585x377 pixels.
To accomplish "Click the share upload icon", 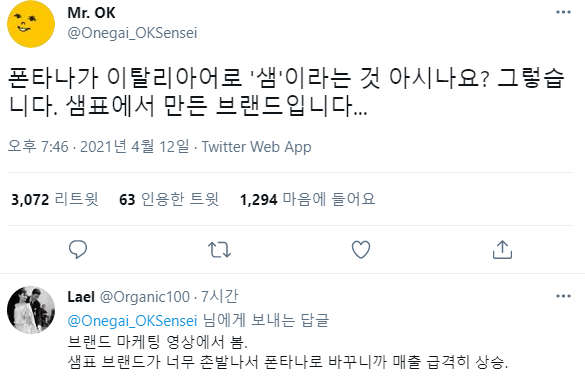I will 502,249.
